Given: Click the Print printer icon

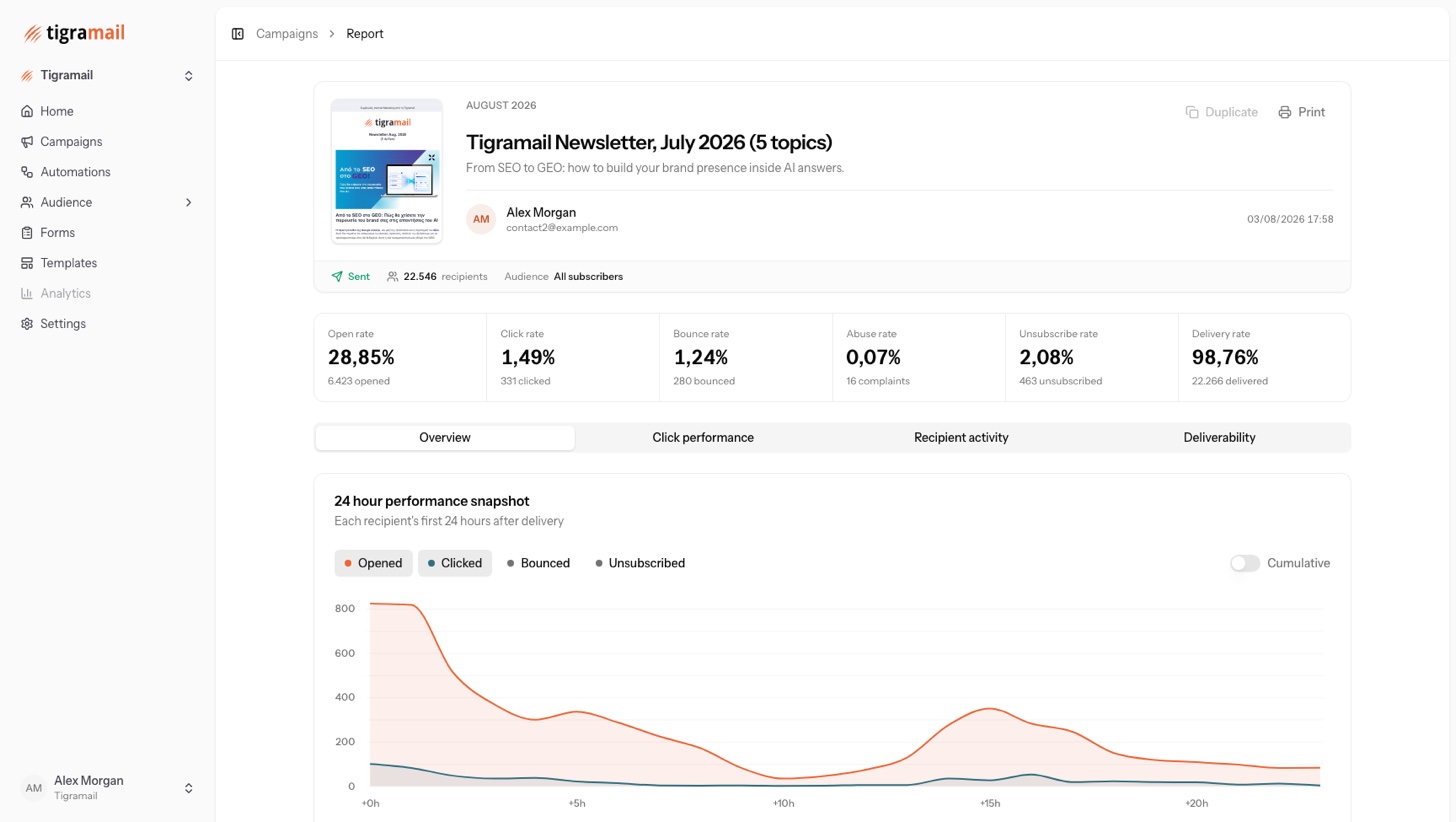Looking at the screenshot, I should pos(1285,112).
